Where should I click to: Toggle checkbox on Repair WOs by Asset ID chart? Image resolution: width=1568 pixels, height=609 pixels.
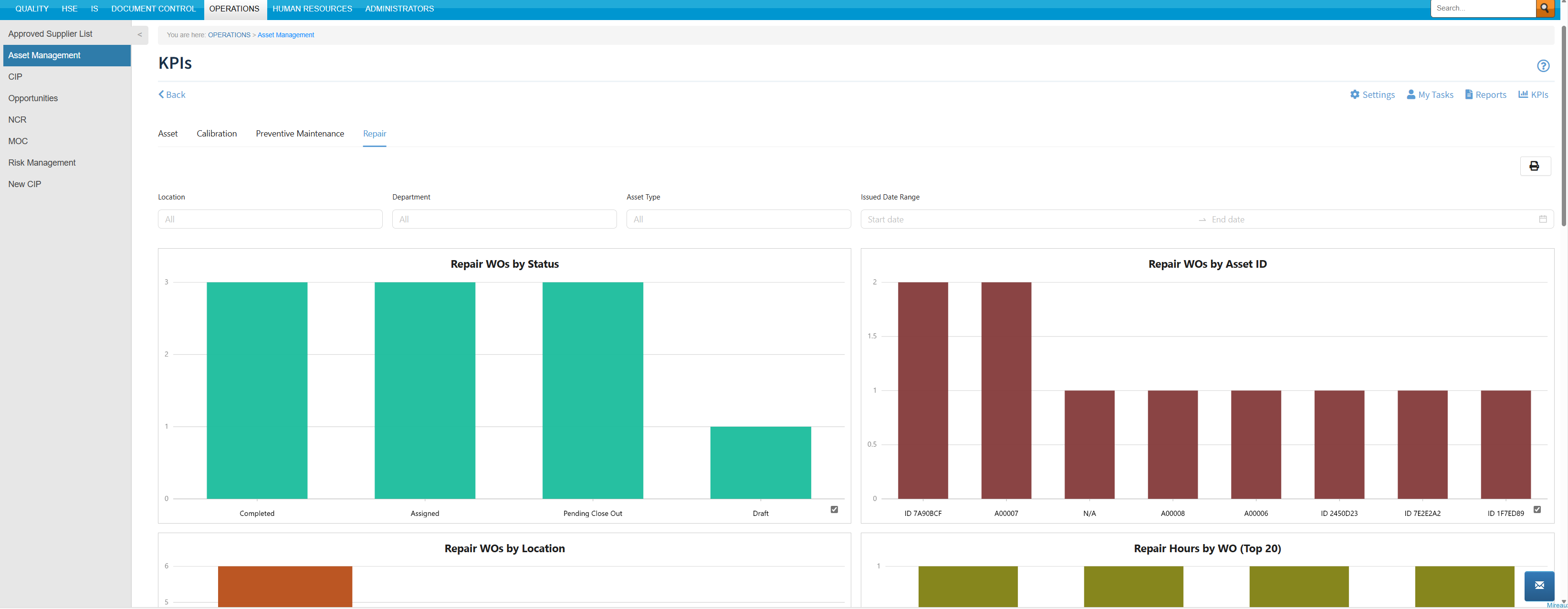[x=1537, y=510]
